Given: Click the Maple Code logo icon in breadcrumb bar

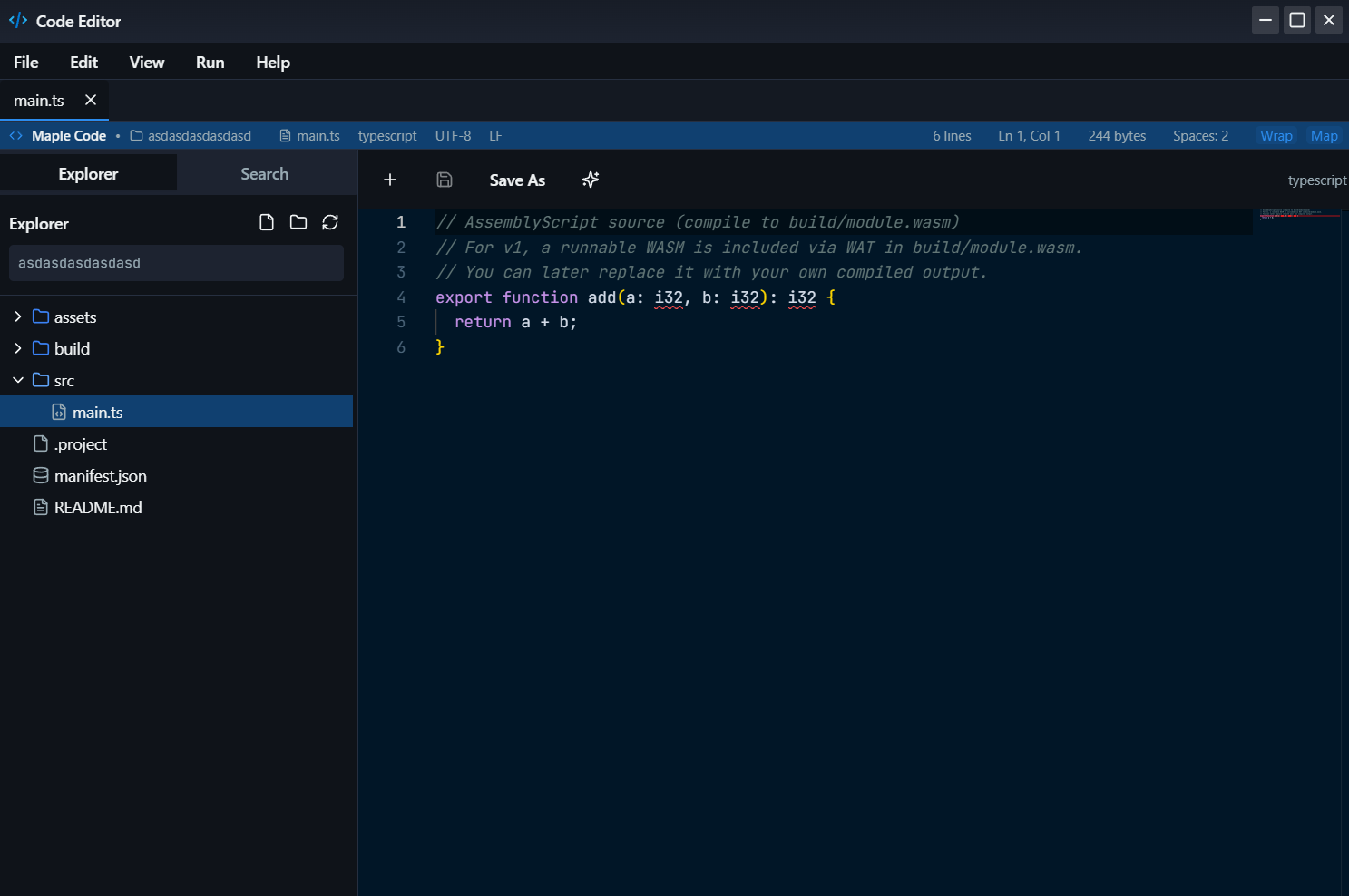Looking at the screenshot, I should click(x=16, y=135).
